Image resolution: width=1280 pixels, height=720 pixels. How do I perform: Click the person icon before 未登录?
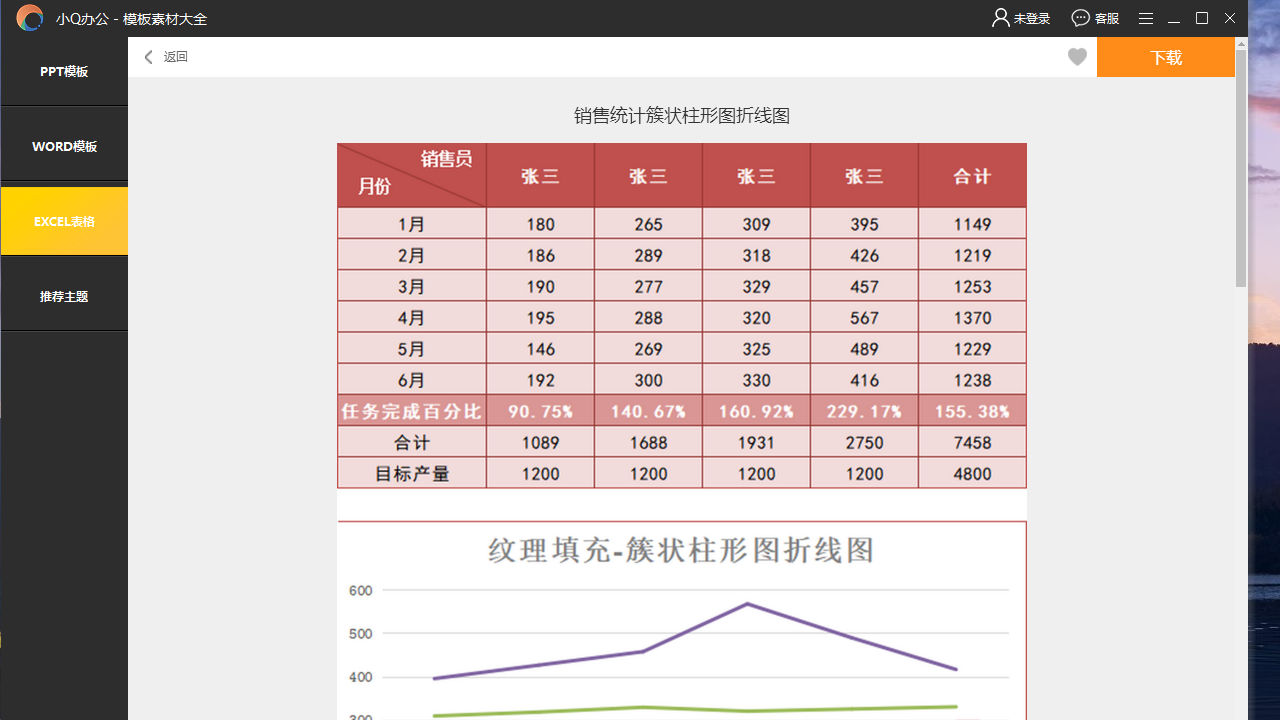(x=1000, y=18)
